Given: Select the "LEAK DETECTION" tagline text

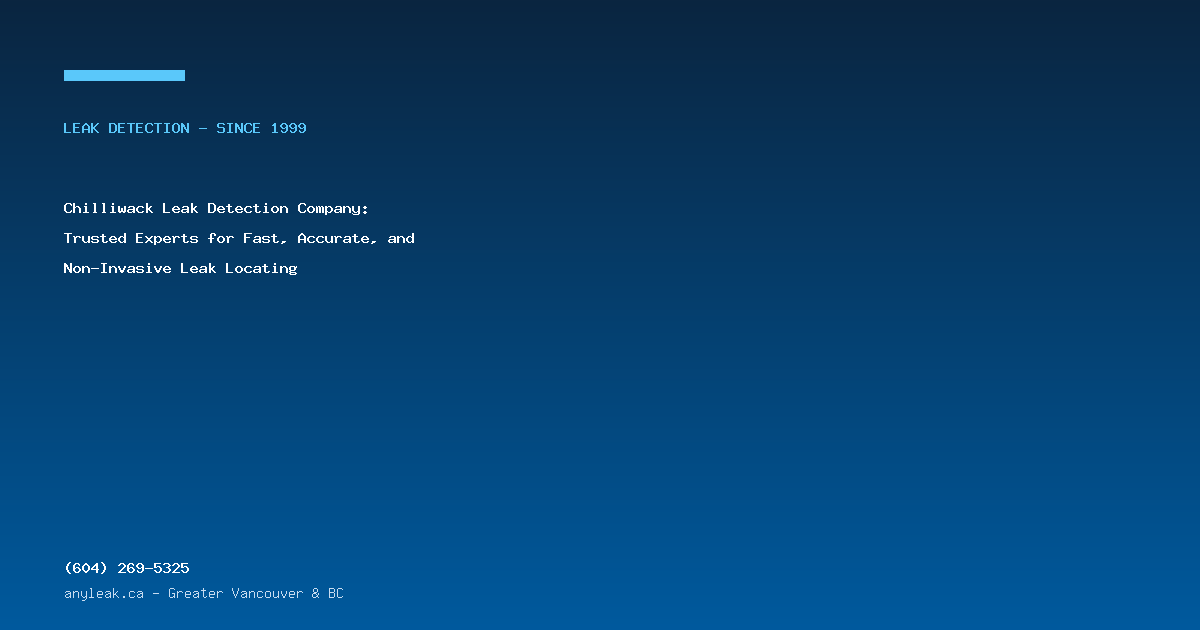Looking at the screenshot, I should pyautogui.click(x=126, y=128).
